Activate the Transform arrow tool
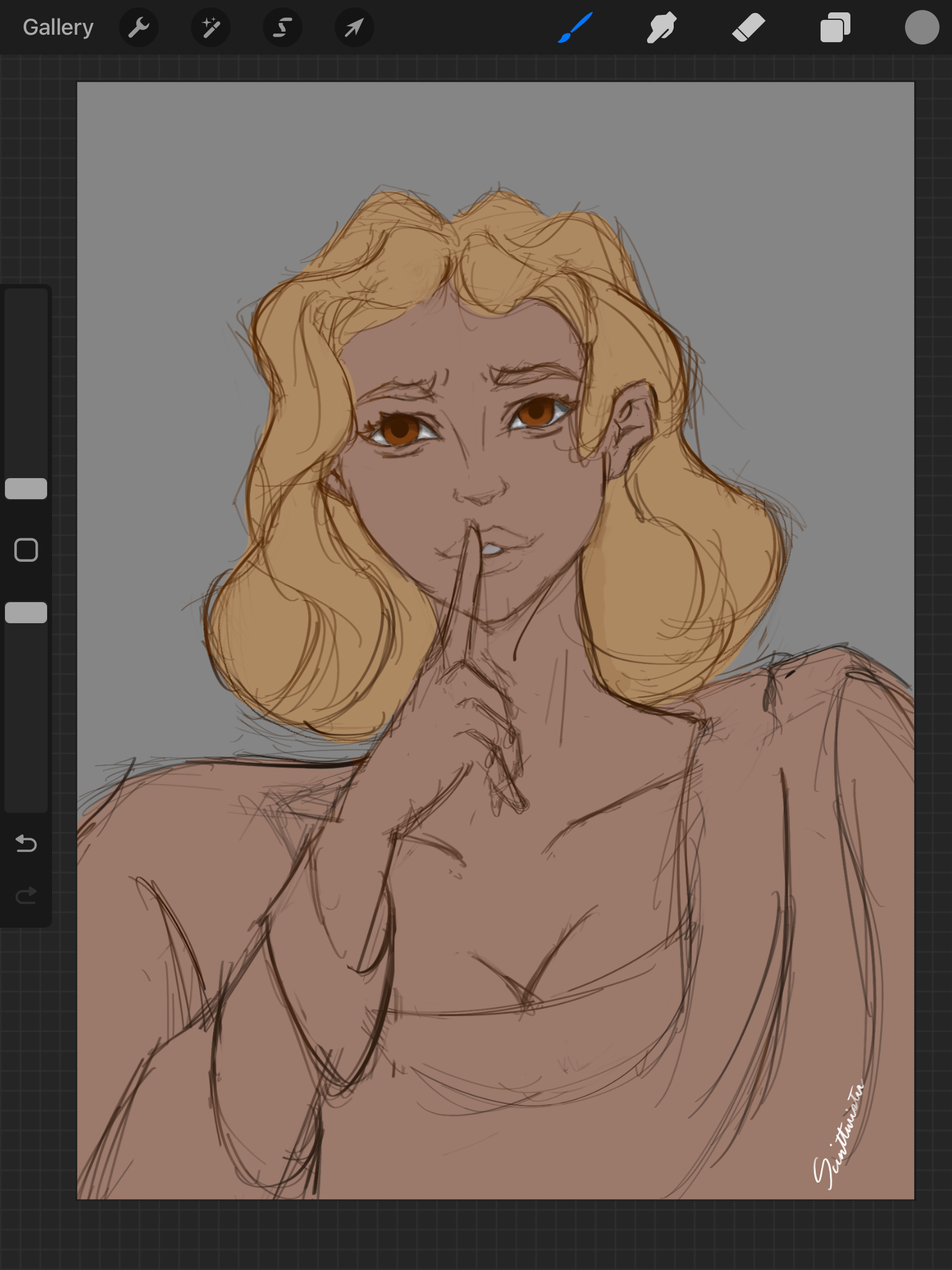 [x=355, y=27]
